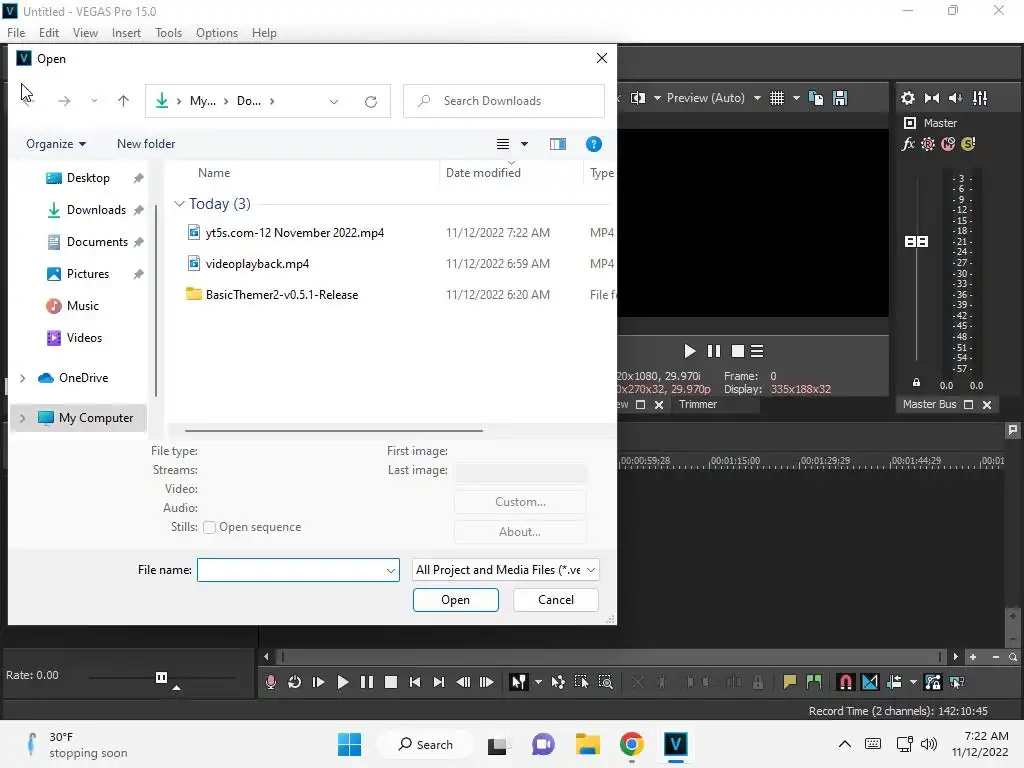Toggle Automatic Crossfades icon
Image resolution: width=1024 pixels, height=768 pixels.
click(x=870, y=682)
